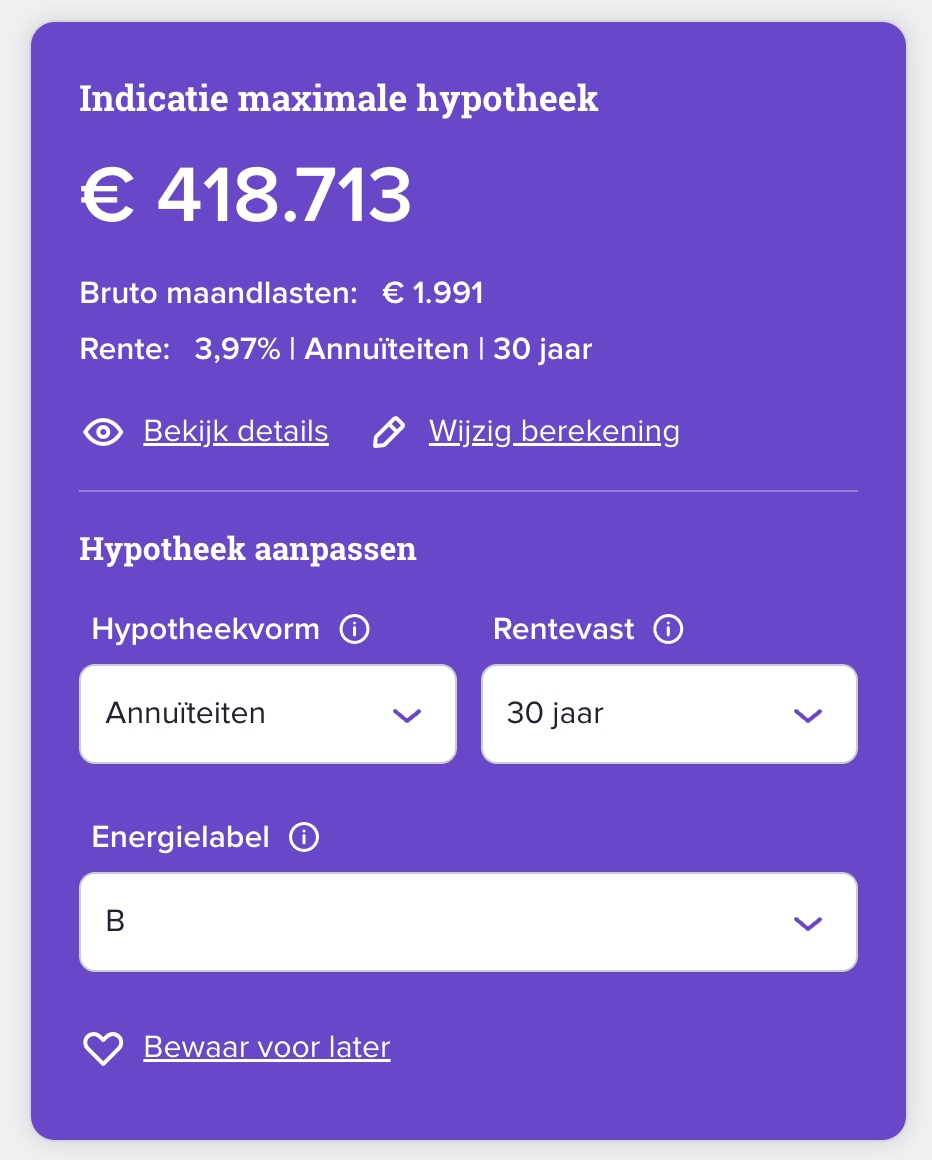Screen dimensions: 932x1160
Task: Click the chevron in the Energielabel dropdown
Action: pyautogui.click(x=807, y=923)
